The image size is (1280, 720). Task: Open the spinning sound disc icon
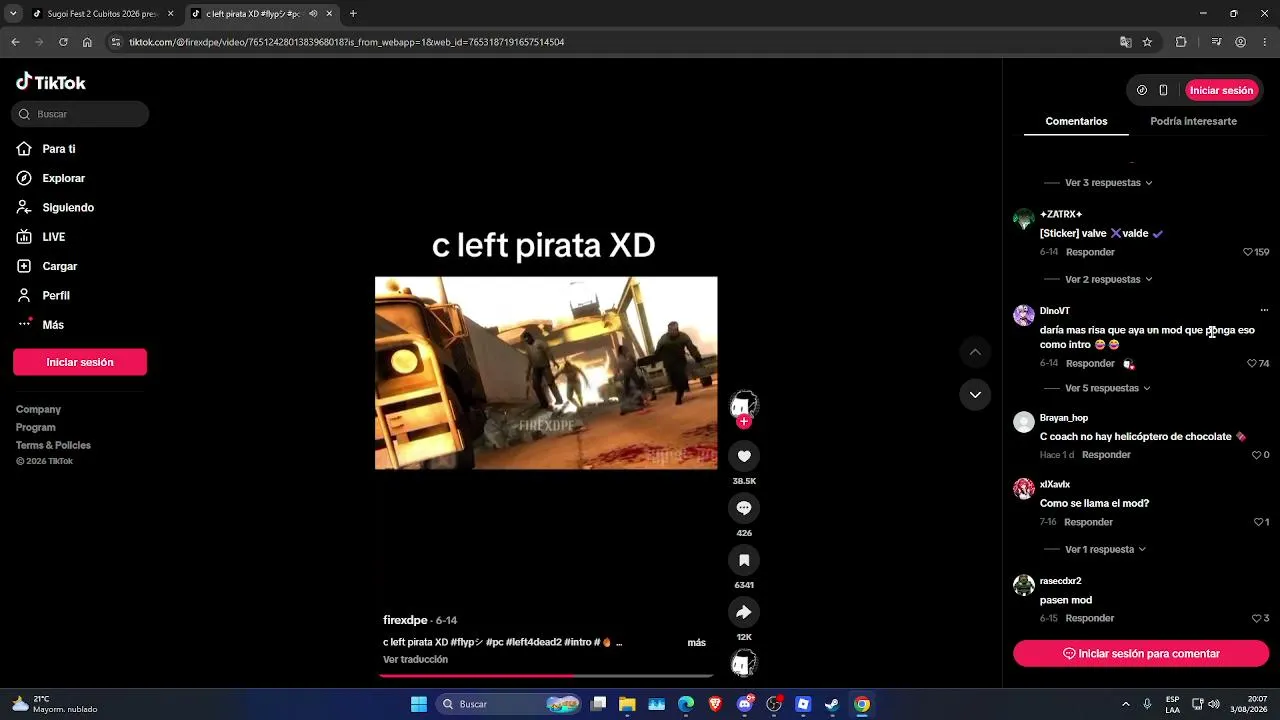pos(744,663)
